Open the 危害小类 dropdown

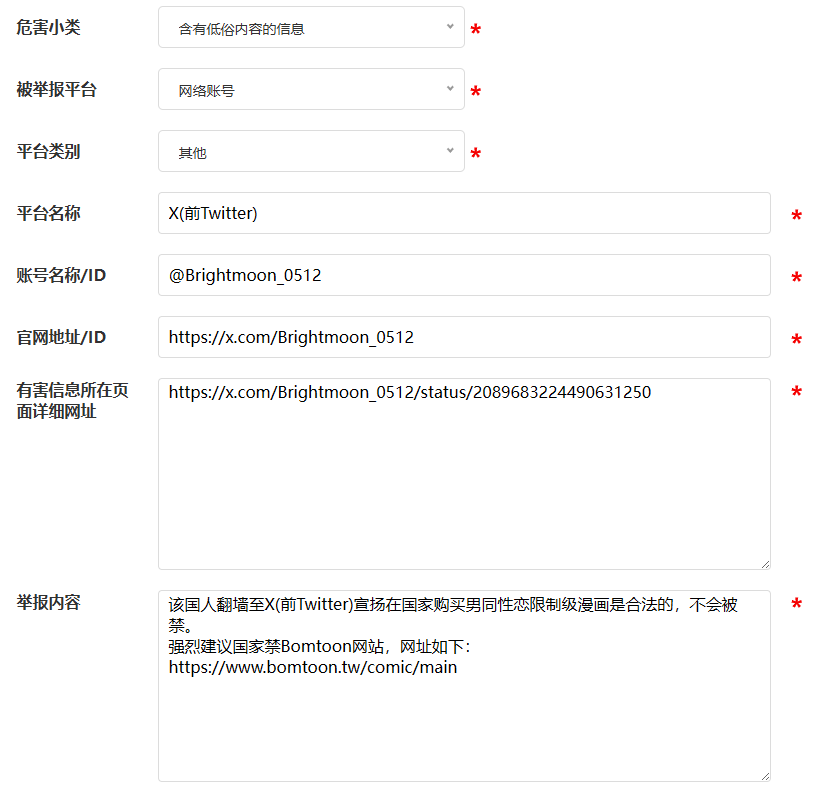pyautogui.click(x=311, y=27)
